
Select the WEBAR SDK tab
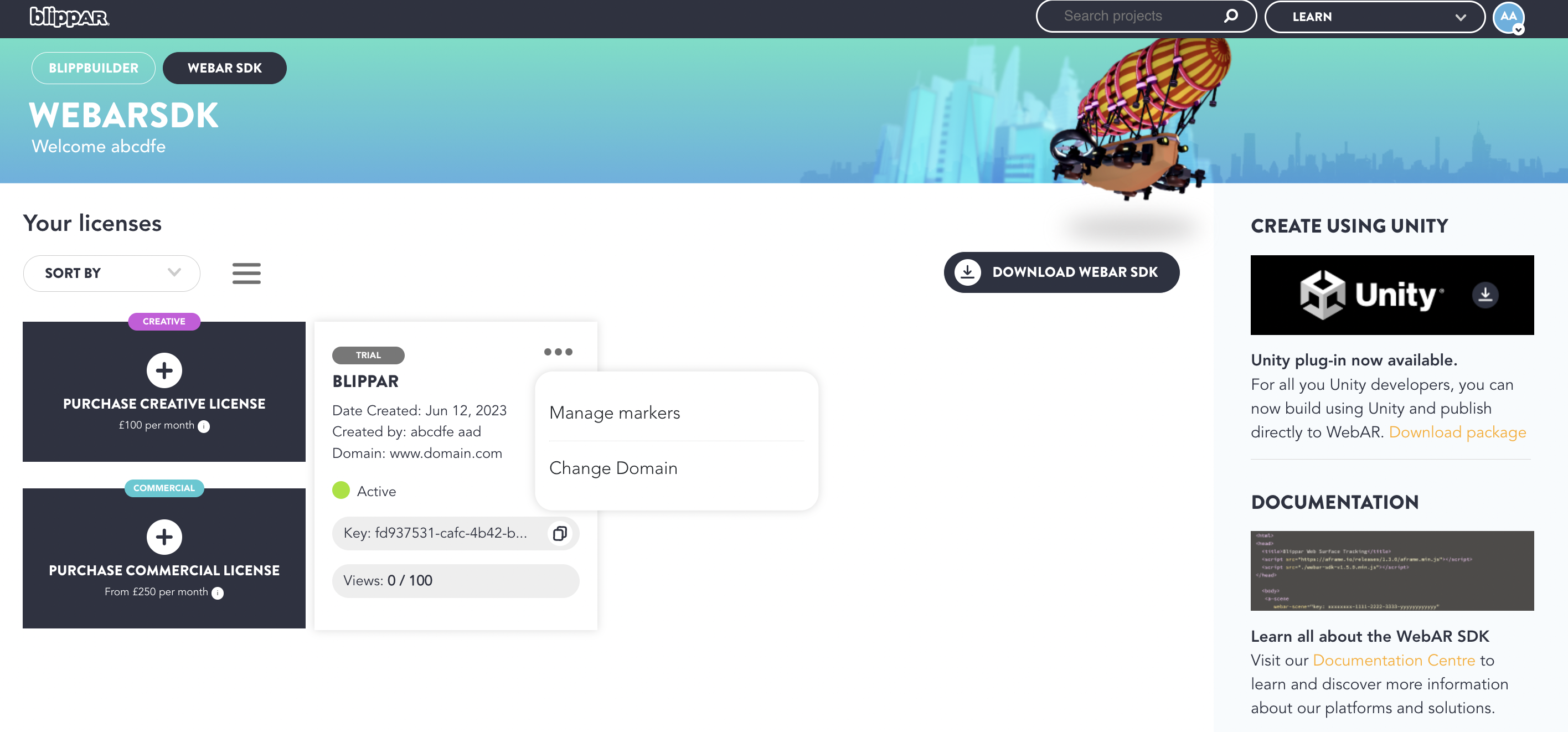(x=225, y=68)
